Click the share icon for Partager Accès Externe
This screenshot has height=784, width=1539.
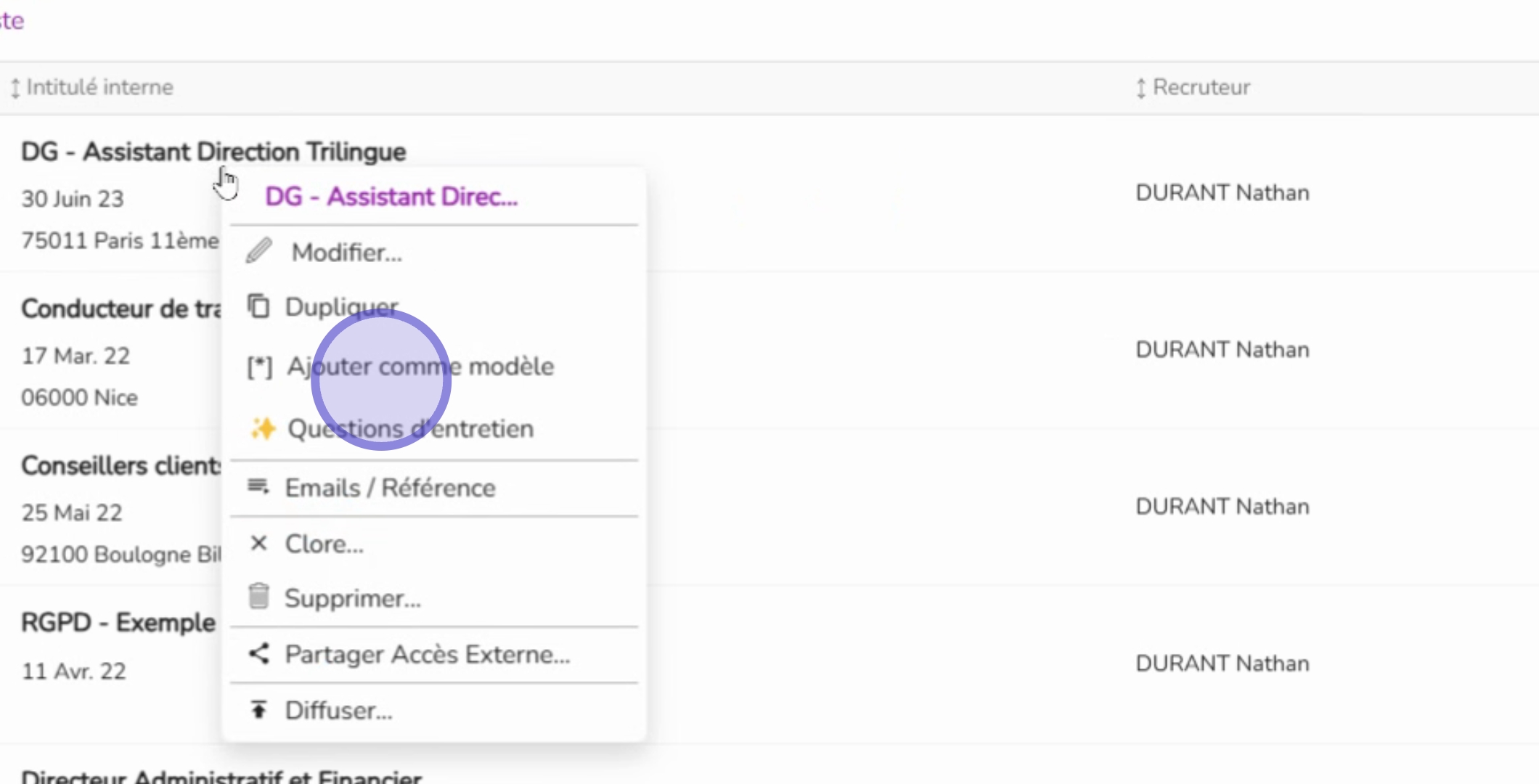pyautogui.click(x=258, y=653)
